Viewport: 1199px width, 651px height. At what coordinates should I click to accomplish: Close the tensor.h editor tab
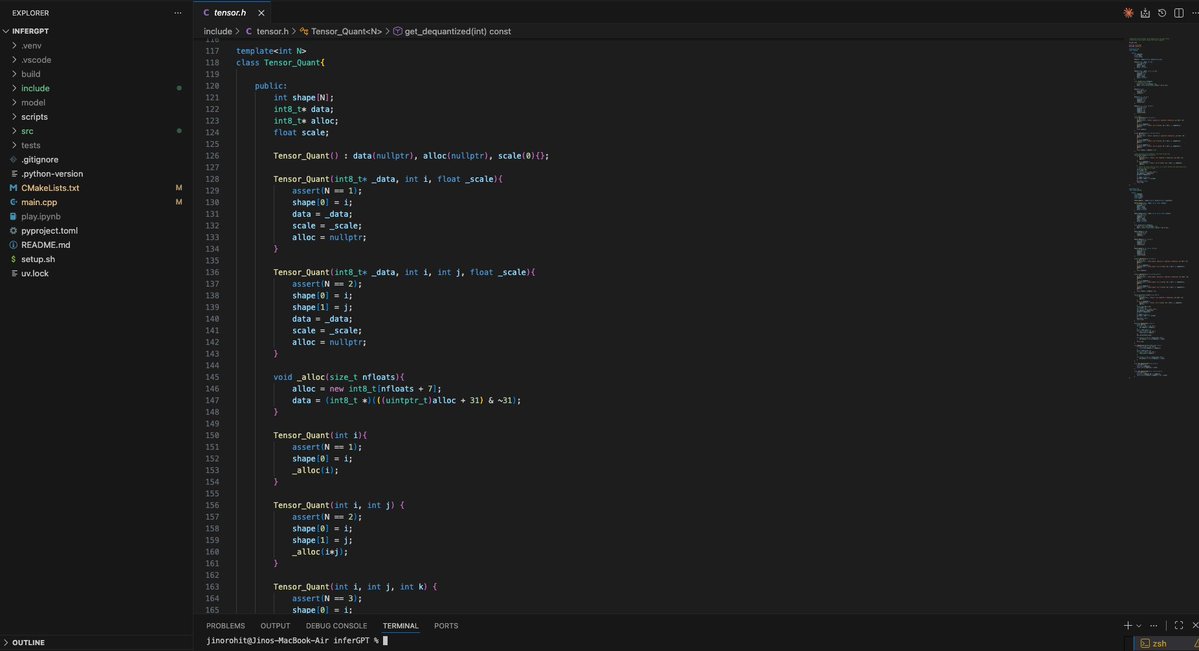[261, 13]
